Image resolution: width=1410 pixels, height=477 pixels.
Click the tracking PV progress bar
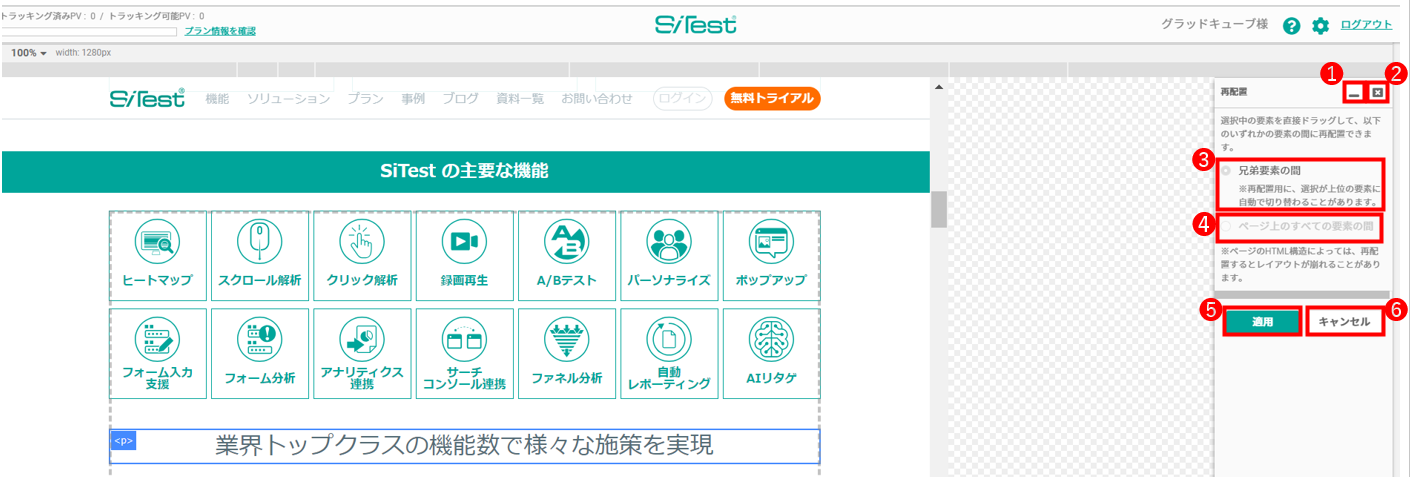click(x=90, y=31)
